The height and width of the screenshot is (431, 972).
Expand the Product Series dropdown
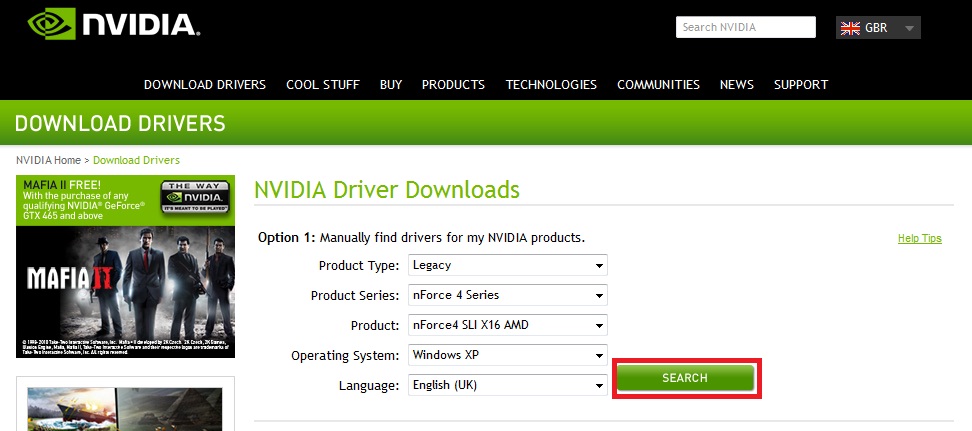[508, 295]
